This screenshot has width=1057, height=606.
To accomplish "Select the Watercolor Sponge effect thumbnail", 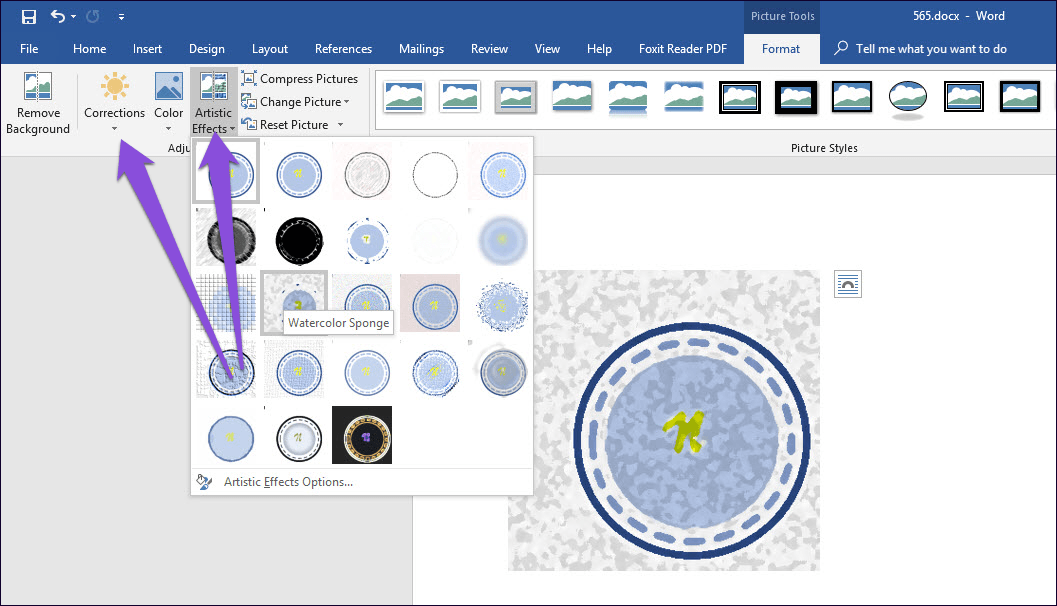I will [x=294, y=299].
